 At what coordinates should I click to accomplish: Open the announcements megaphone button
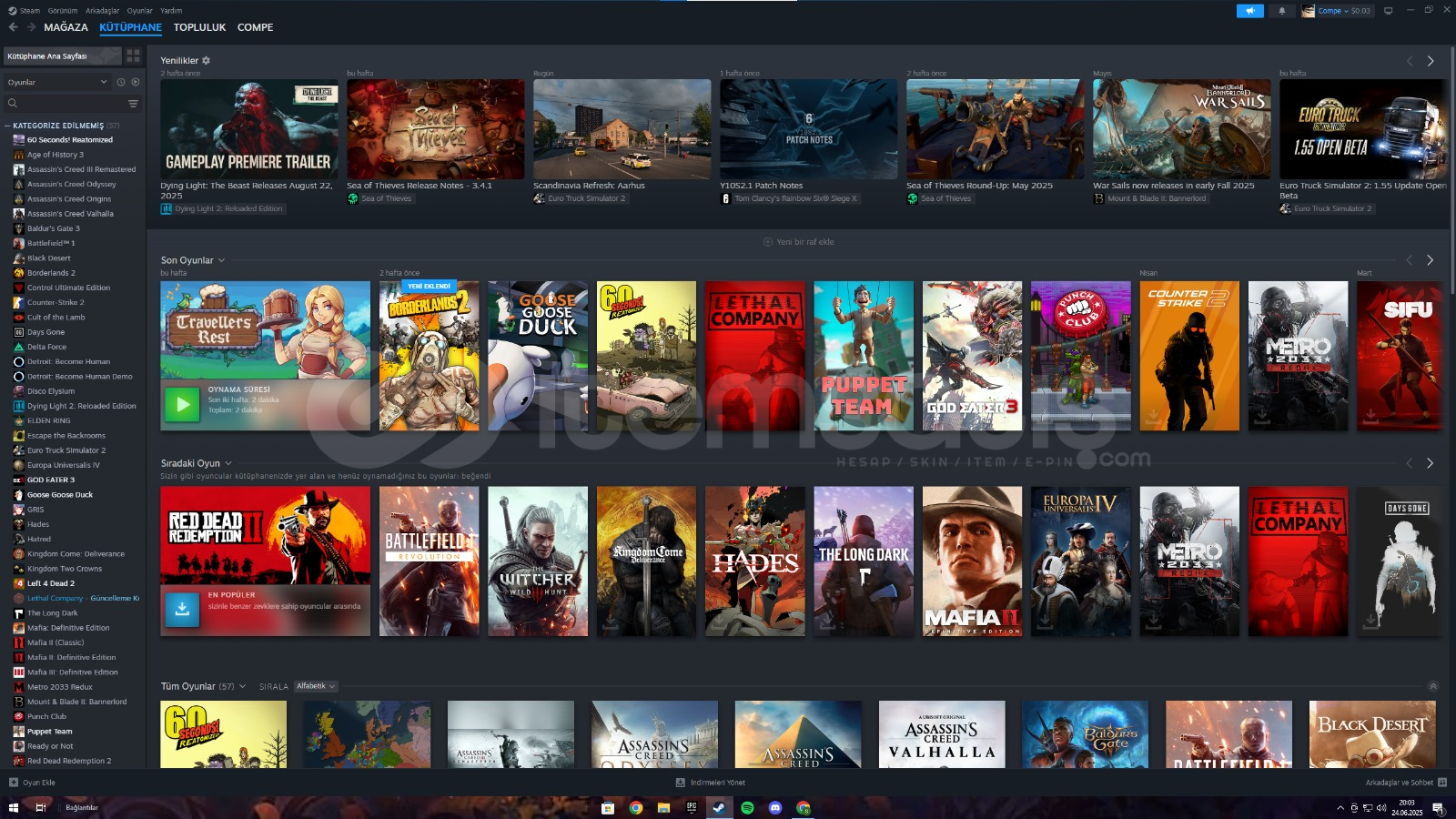pyautogui.click(x=1249, y=11)
